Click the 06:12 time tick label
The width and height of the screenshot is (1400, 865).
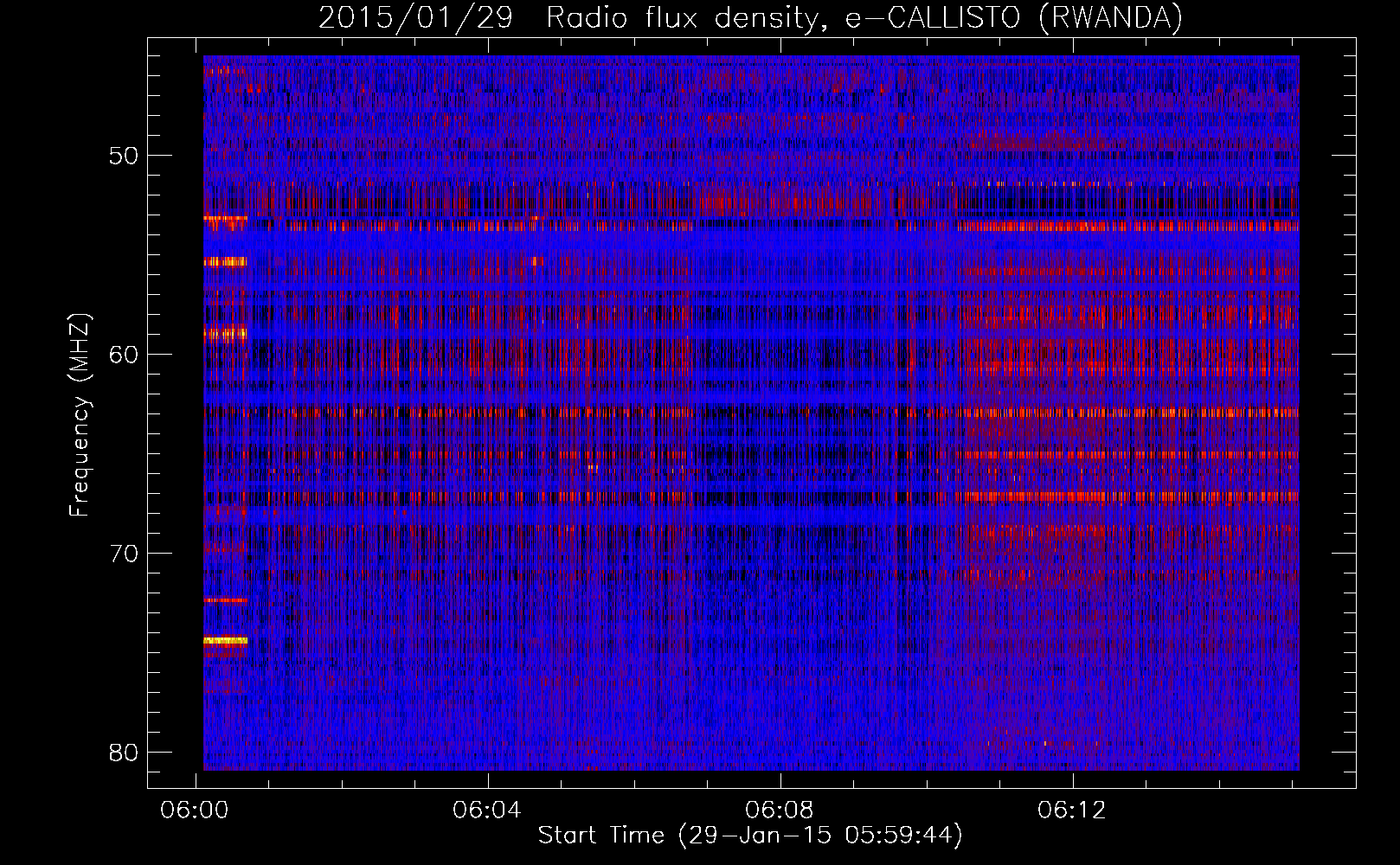[1072, 810]
